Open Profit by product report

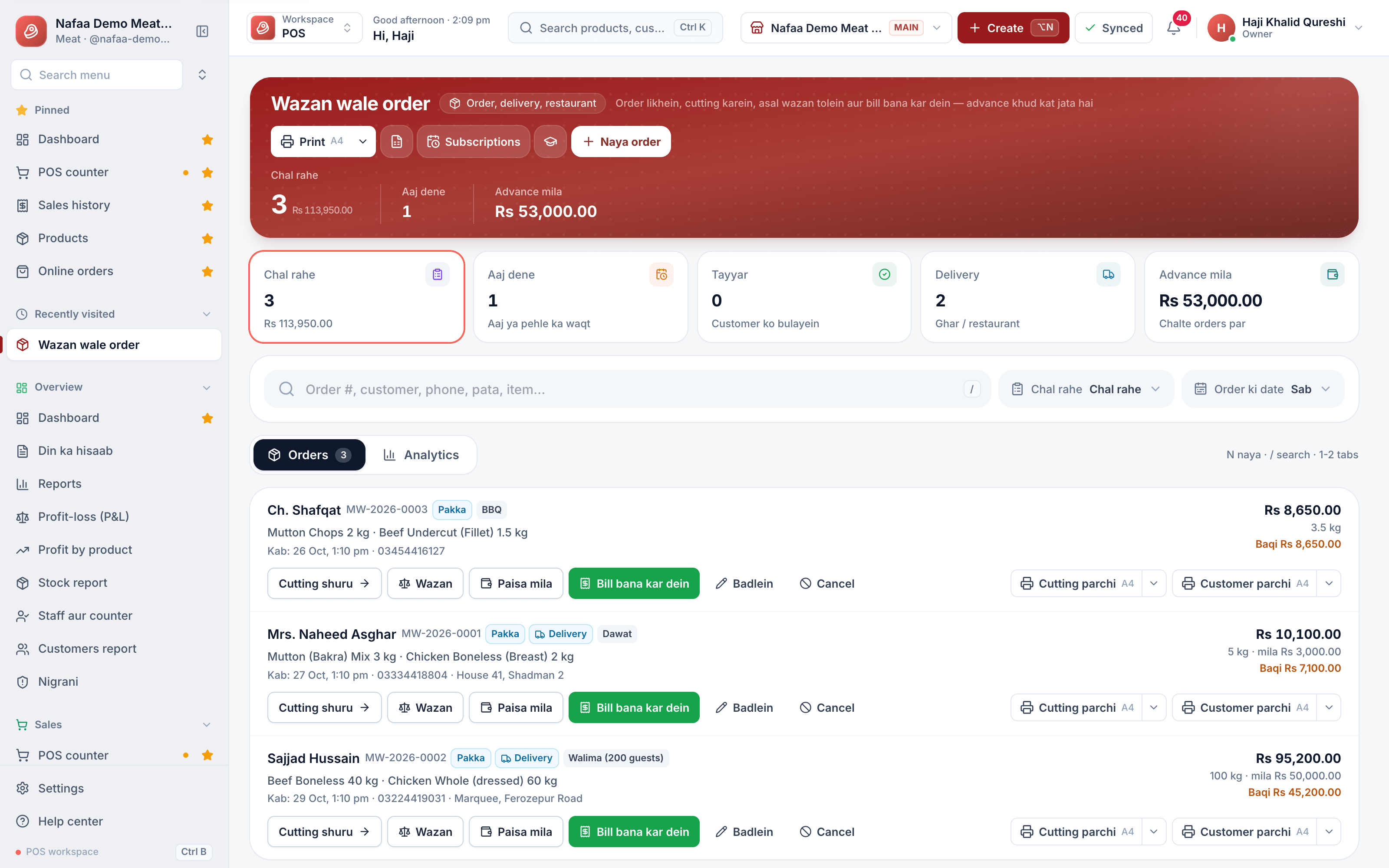click(x=114, y=549)
